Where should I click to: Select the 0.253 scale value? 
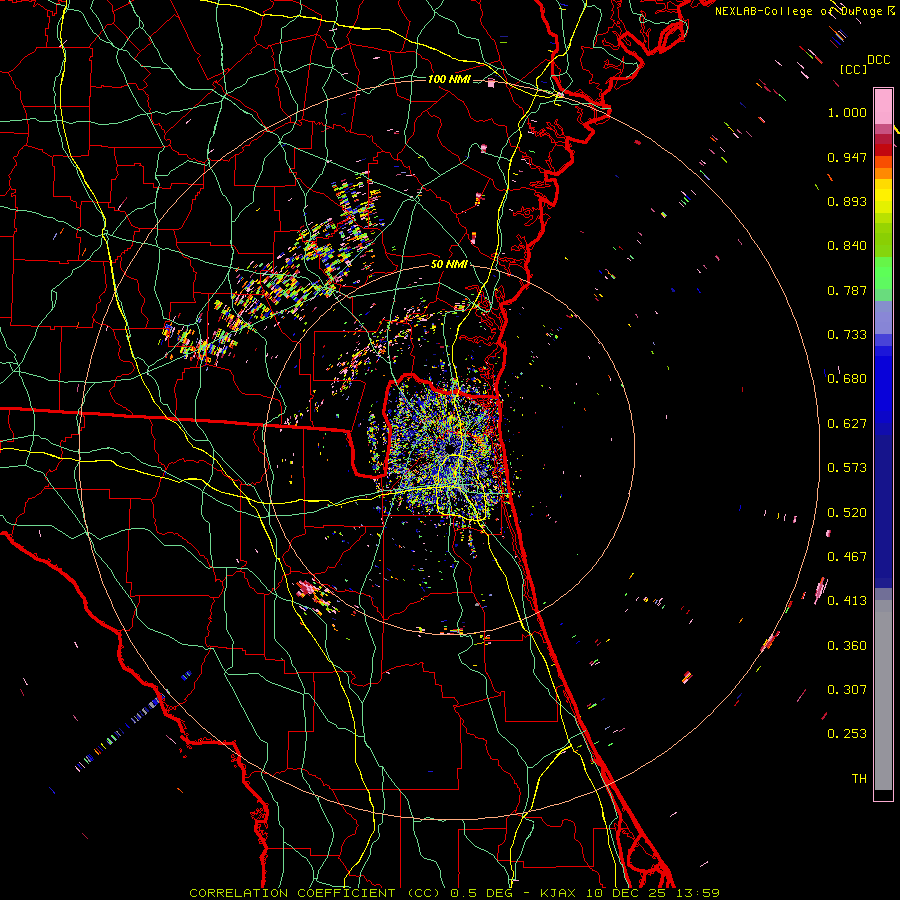[x=847, y=734]
